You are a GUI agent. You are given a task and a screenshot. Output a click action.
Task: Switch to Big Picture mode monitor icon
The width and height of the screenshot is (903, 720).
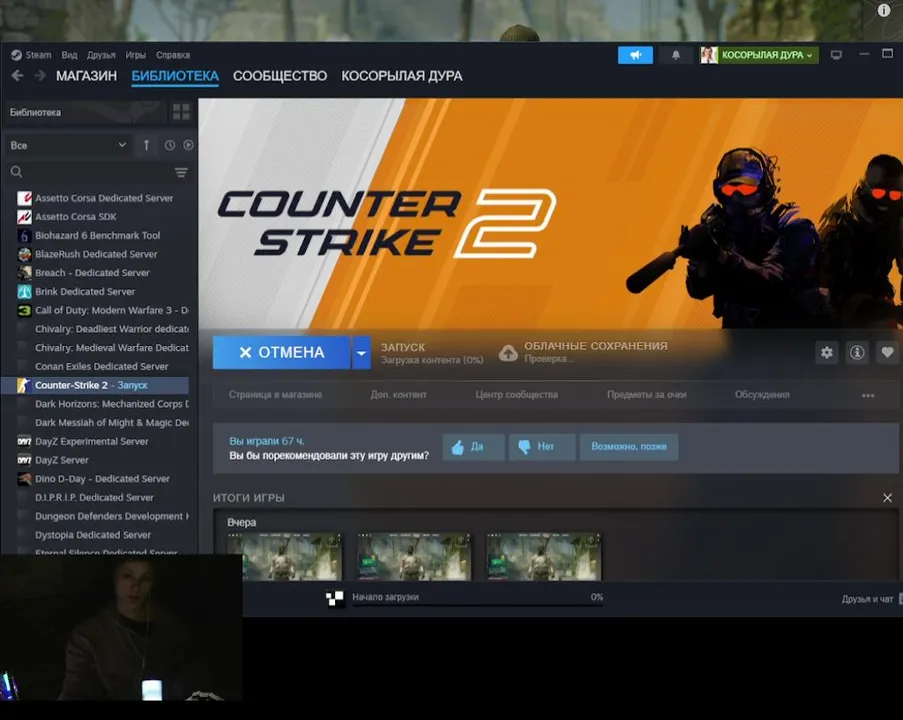[836, 55]
